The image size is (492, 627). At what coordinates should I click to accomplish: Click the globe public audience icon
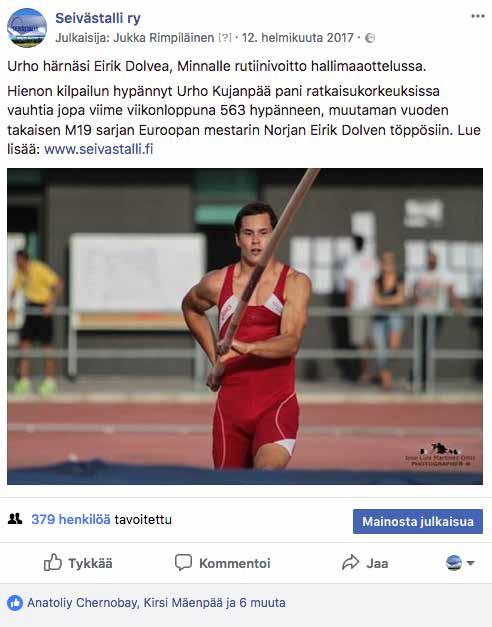(370, 38)
